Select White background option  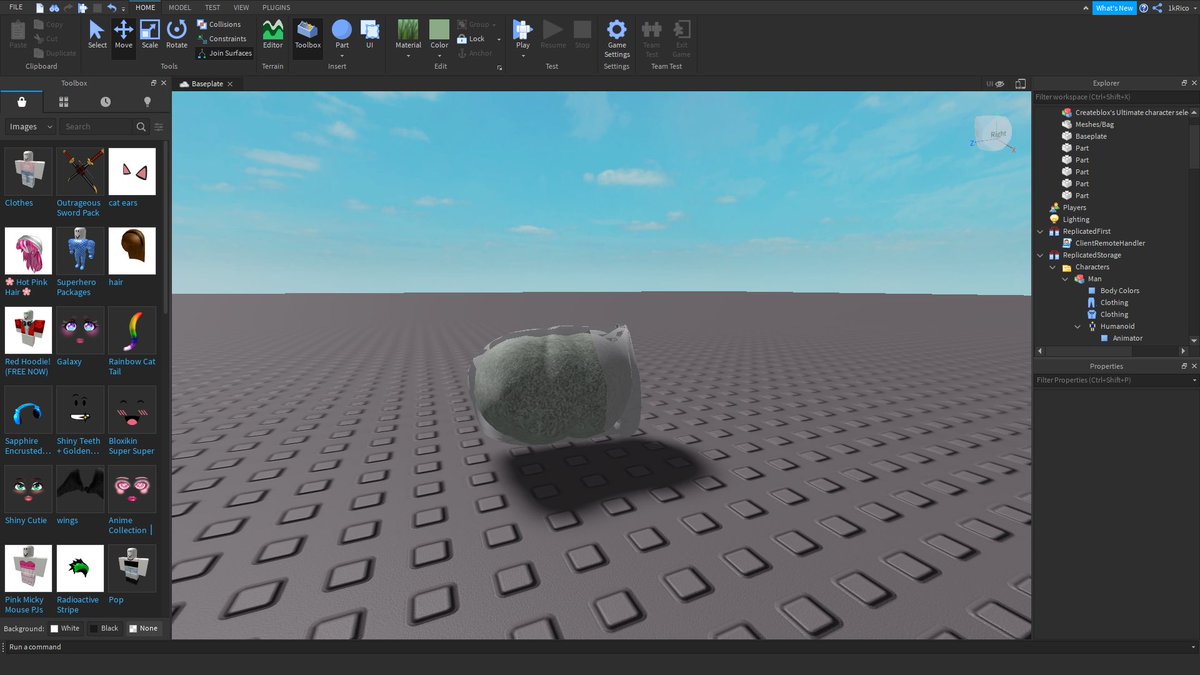tap(65, 628)
